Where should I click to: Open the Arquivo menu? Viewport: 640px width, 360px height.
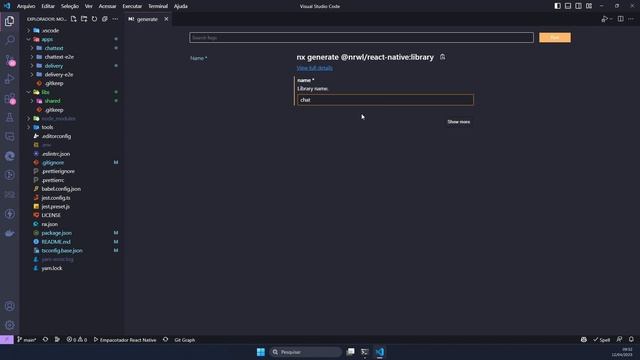pyautogui.click(x=26, y=6)
